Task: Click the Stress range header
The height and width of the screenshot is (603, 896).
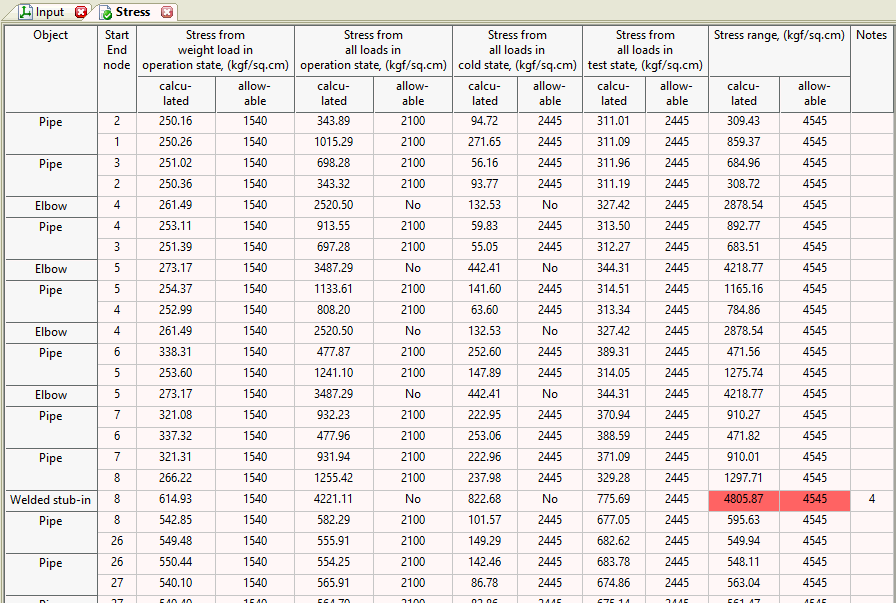Action: [x=779, y=50]
